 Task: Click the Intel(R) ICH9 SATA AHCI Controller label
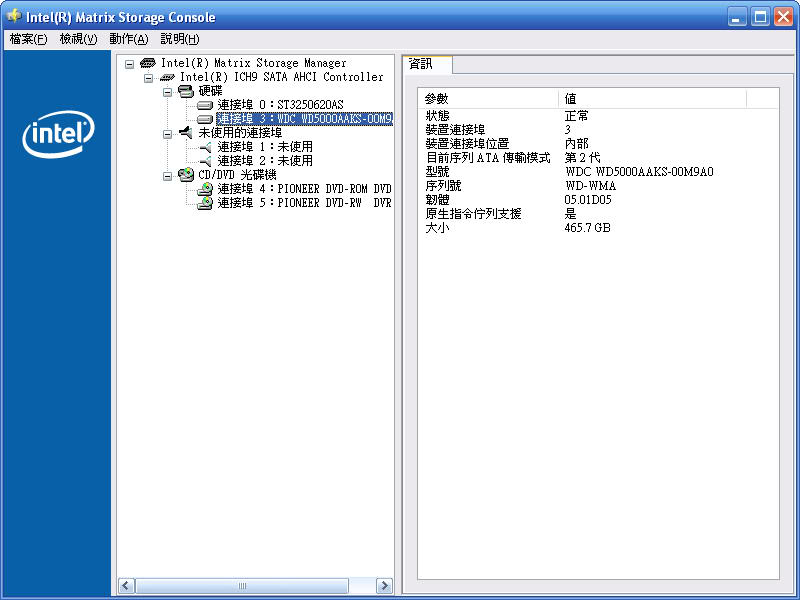[x=282, y=77]
